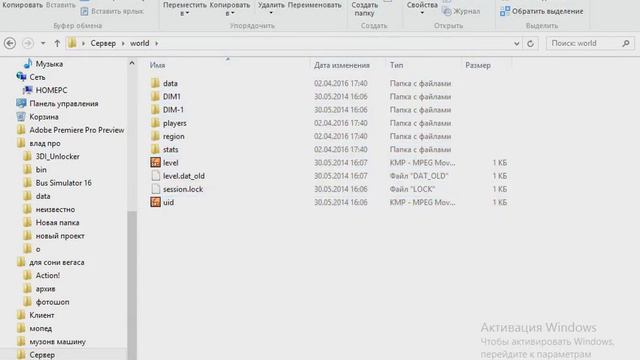Select 'HOMEPC' network computer in sidebar
The image size is (640, 360).
coord(51,90)
